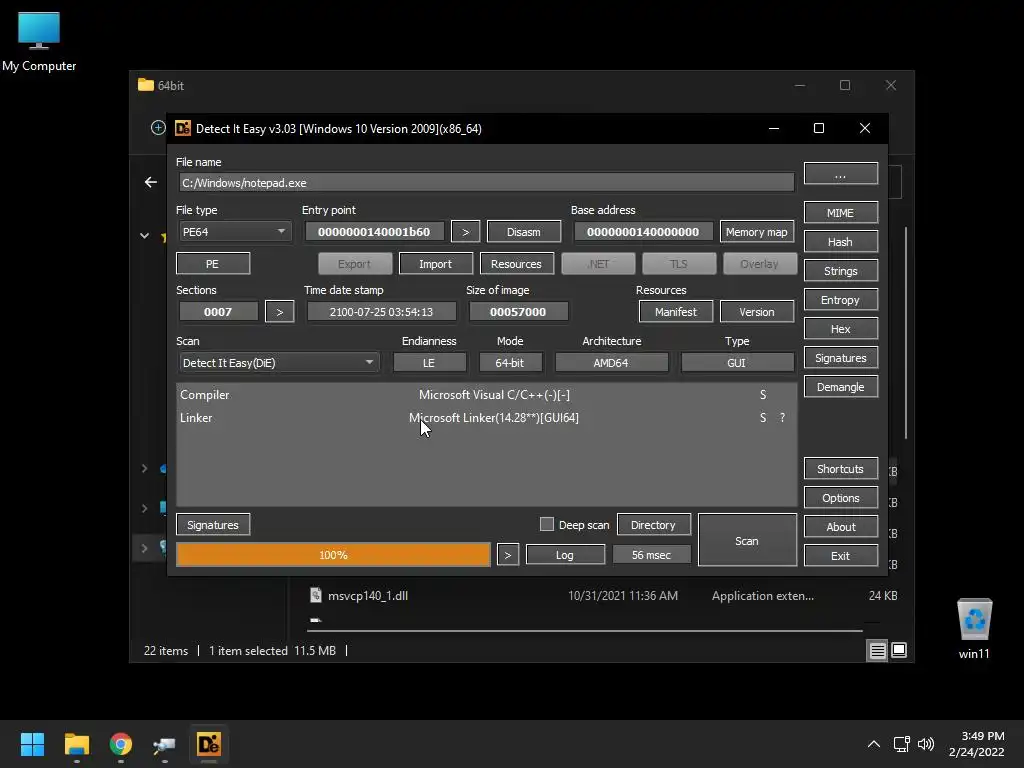
Task: Open the Options dialog
Action: coord(840,498)
